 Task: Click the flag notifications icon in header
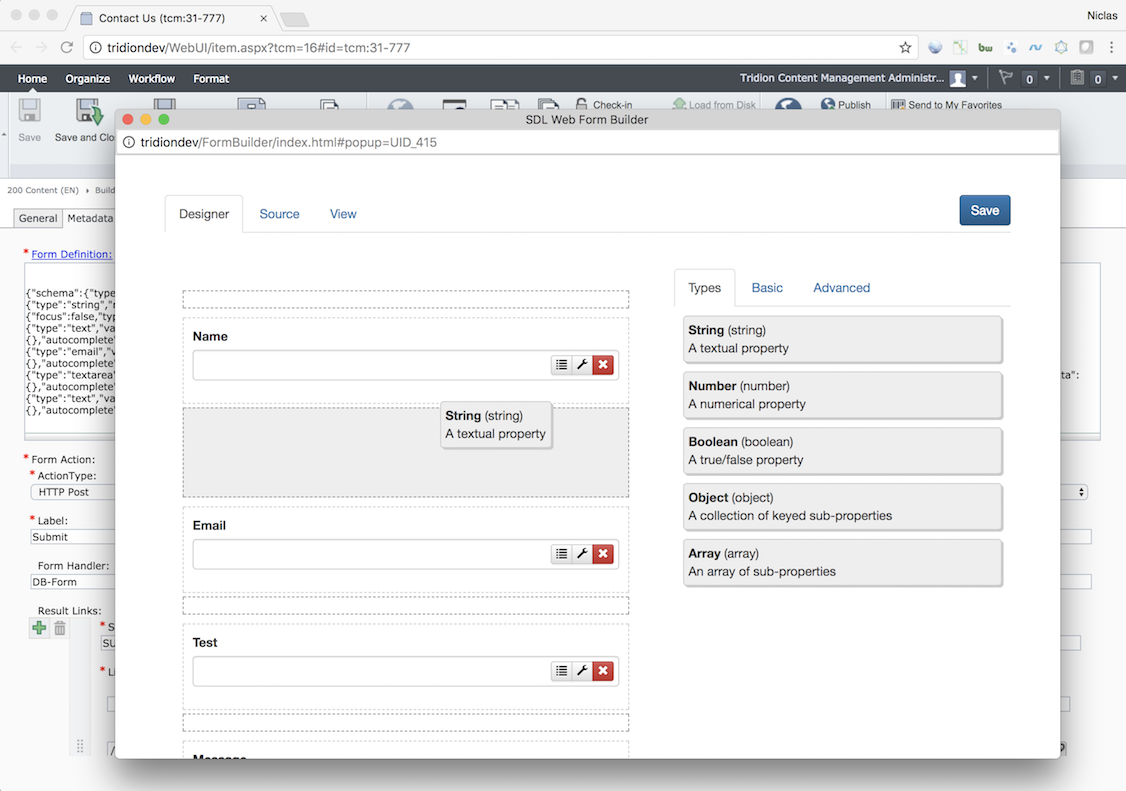(1005, 78)
